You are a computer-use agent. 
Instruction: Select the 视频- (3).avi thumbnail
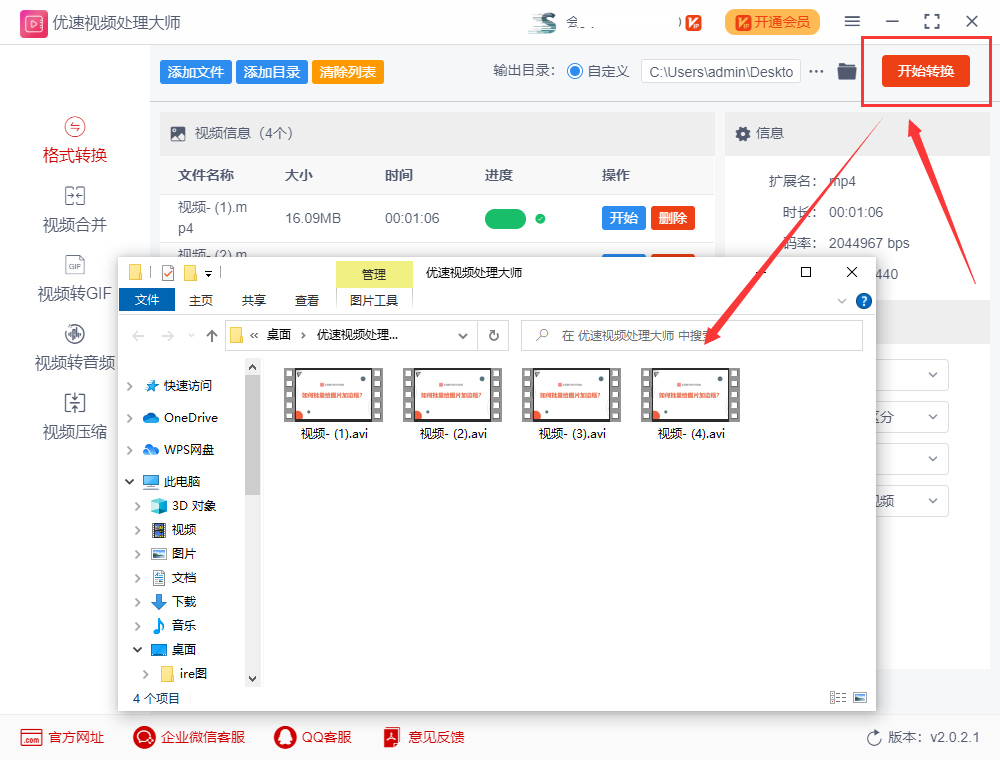click(571, 402)
